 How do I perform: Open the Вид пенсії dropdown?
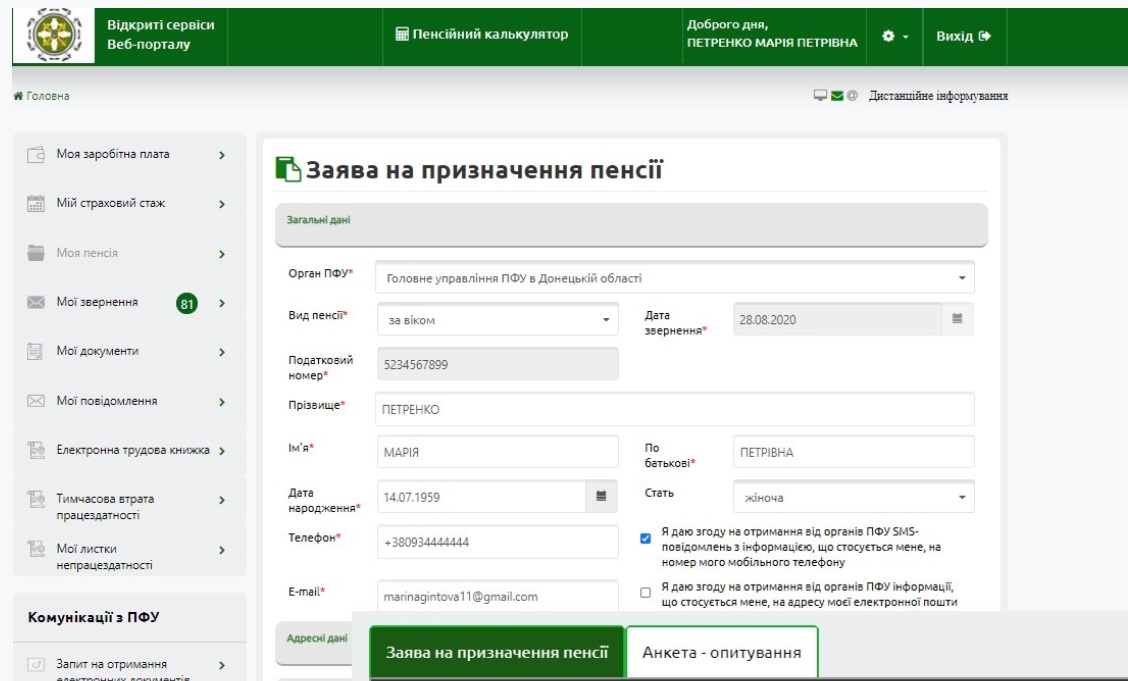point(498,319)
